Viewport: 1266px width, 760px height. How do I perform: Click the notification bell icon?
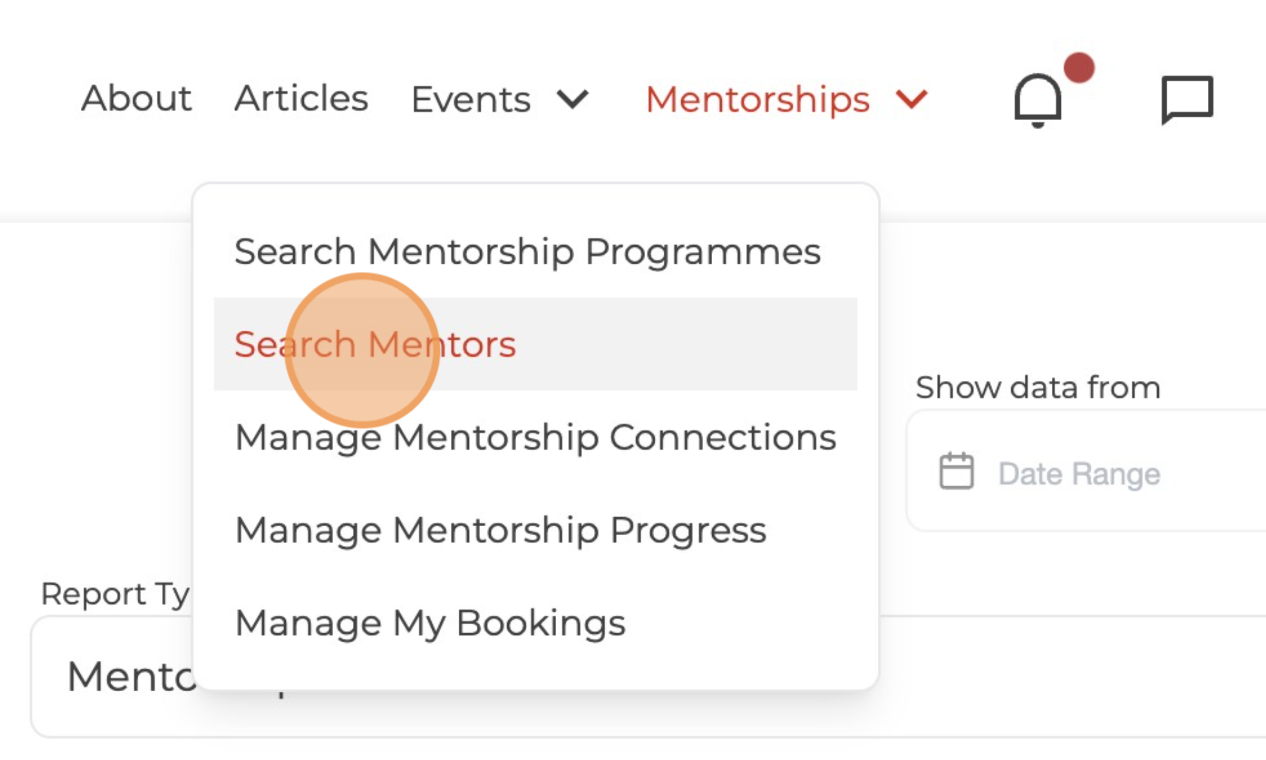1037,101
